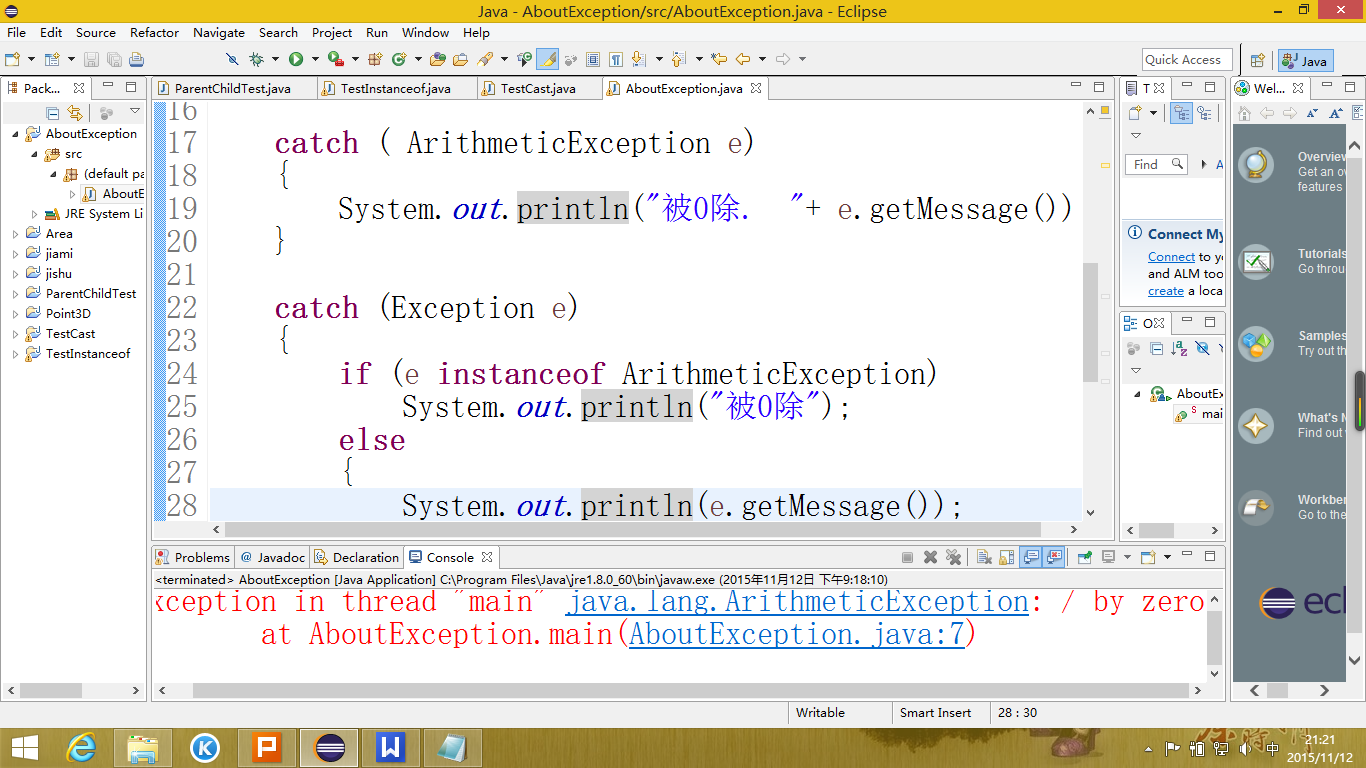The image size is (1366, 768).
Task: Click Remove Launch X icon in Console
Action: click(x=930, y=557)
